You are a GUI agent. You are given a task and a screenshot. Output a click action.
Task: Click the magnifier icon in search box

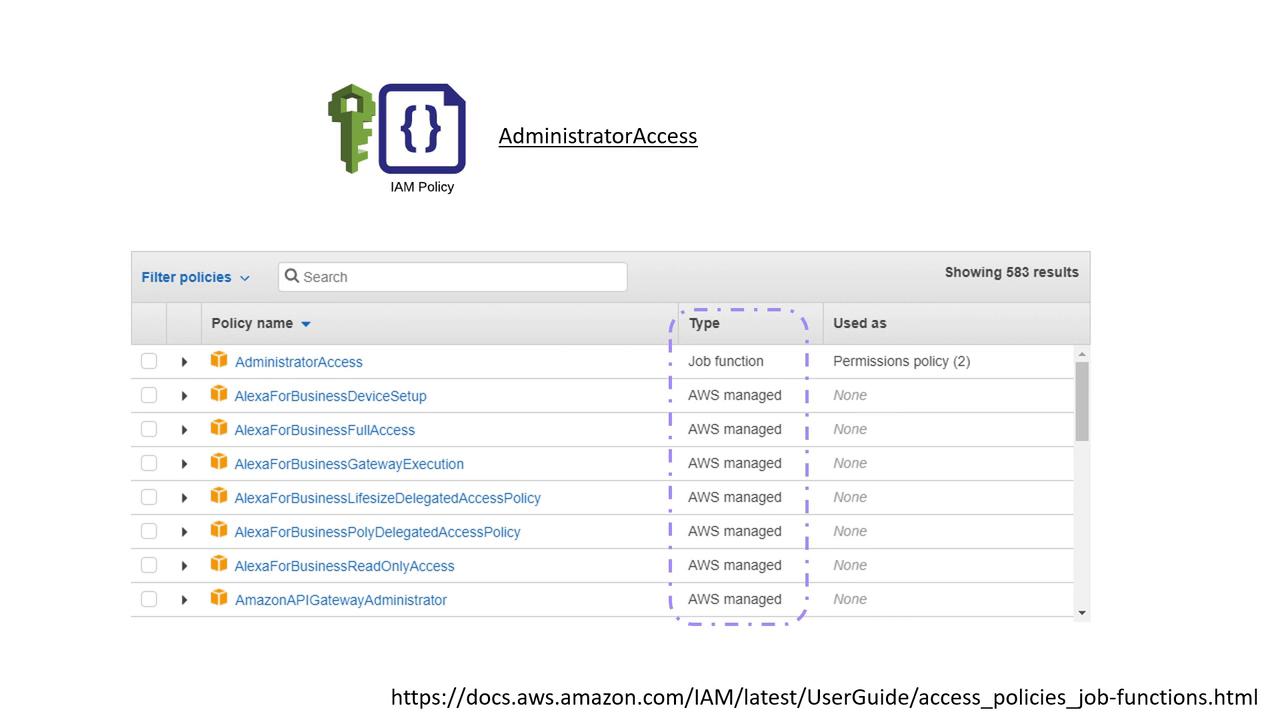(292, 276)
